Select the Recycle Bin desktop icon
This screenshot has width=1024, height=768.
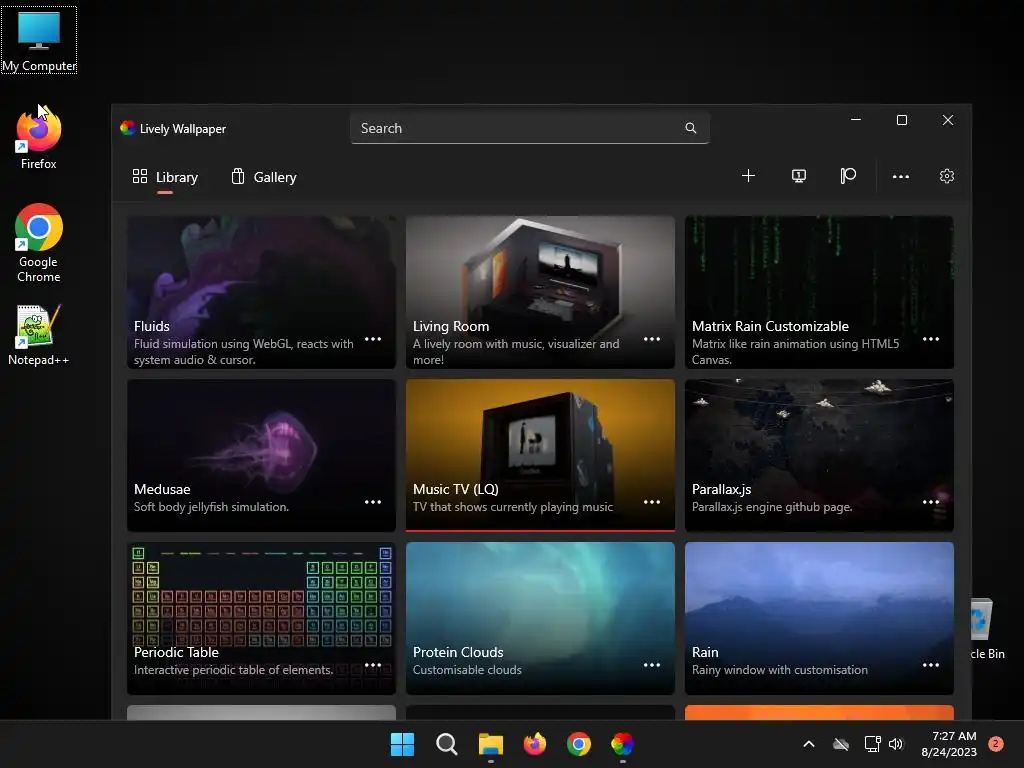[987, 628]
